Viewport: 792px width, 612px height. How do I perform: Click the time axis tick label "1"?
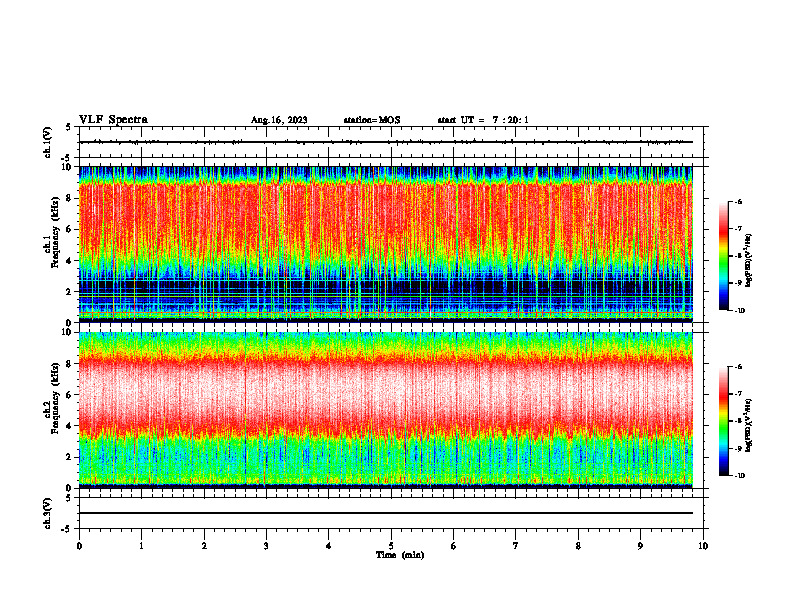[141, 546]
